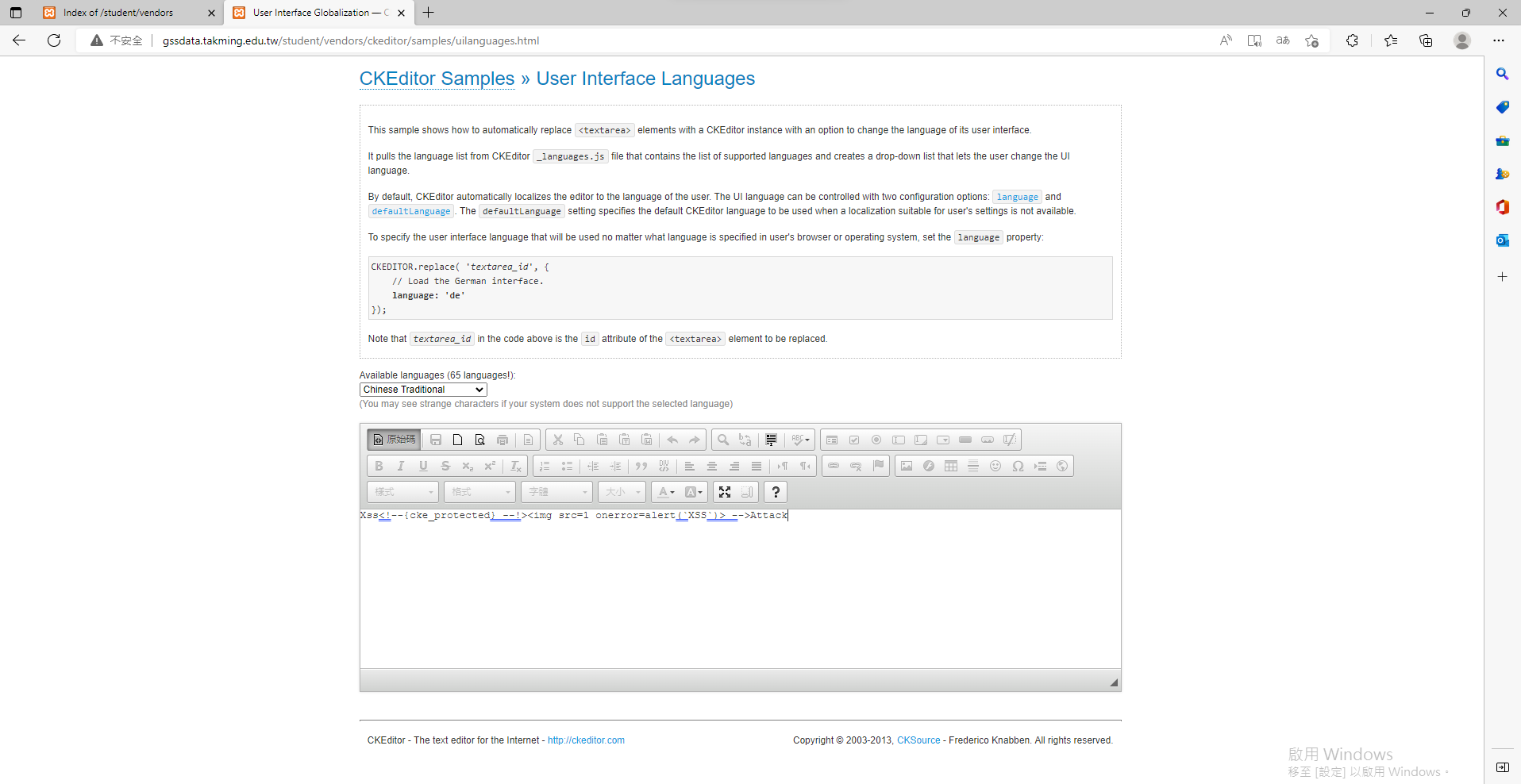Toggle Superscript formatting

490,466
